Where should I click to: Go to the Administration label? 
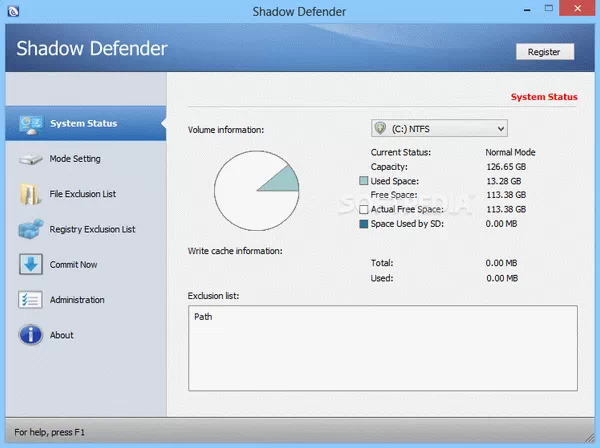[77, 300]
